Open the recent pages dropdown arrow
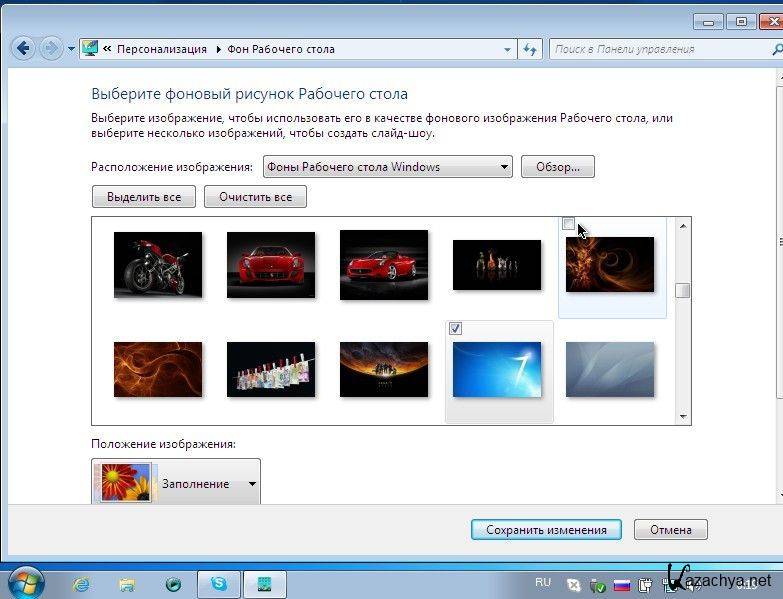Screen dimensions: 783x599 [x=71, y=48]
